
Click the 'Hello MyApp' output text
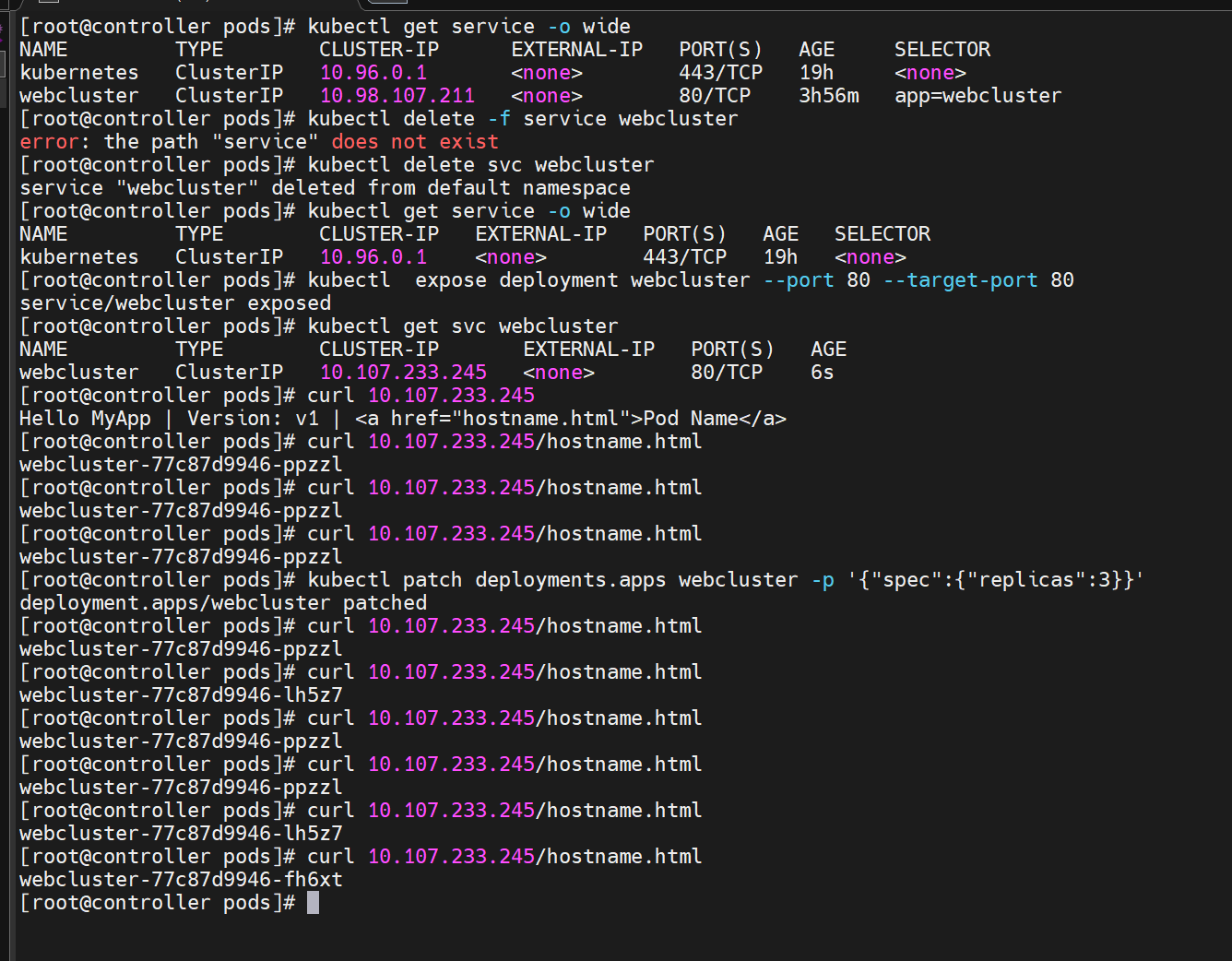[x=85, y=419]
